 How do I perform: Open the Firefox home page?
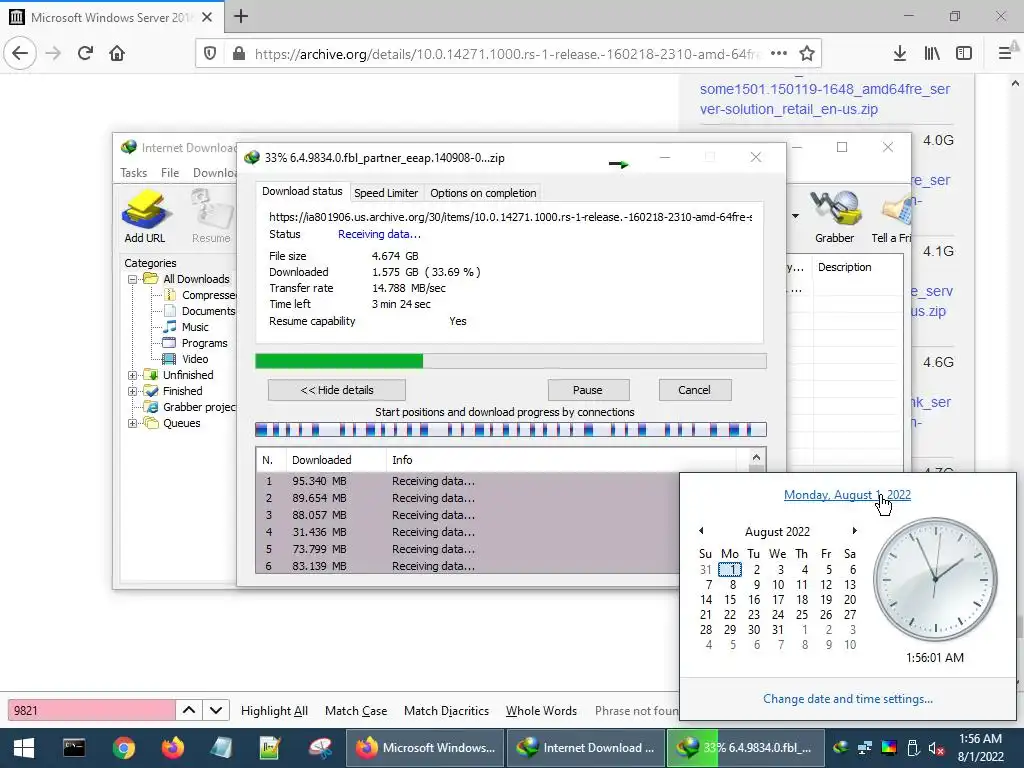(x=117, y=53)
